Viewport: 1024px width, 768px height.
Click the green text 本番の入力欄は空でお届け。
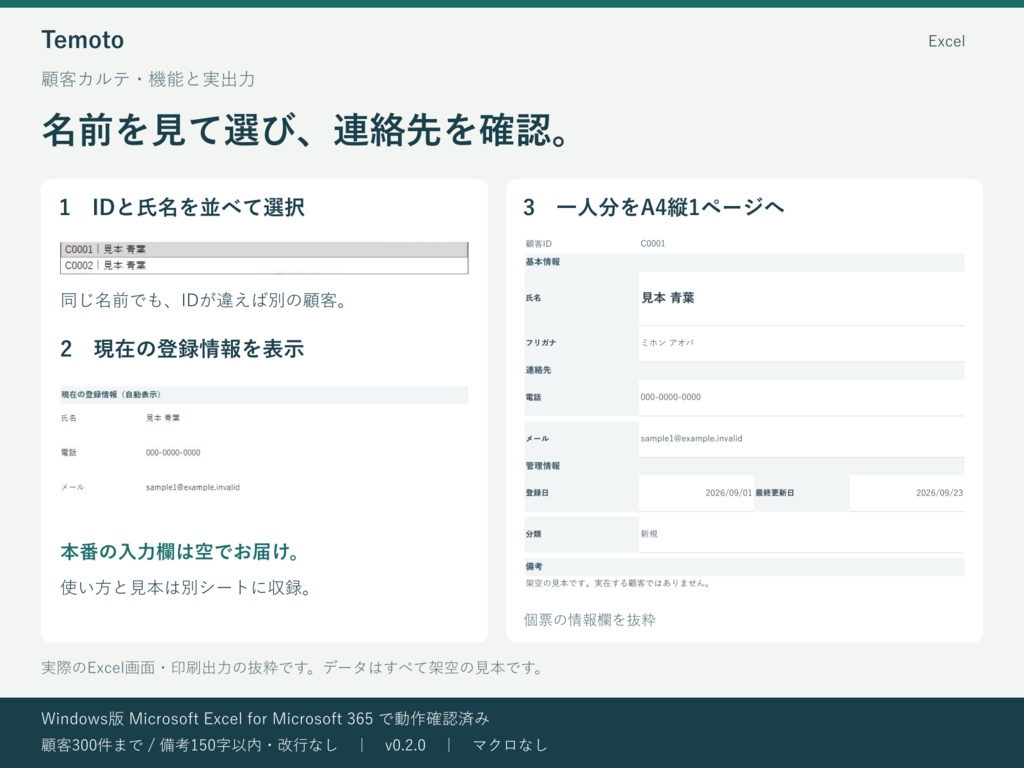click(181, 552)
